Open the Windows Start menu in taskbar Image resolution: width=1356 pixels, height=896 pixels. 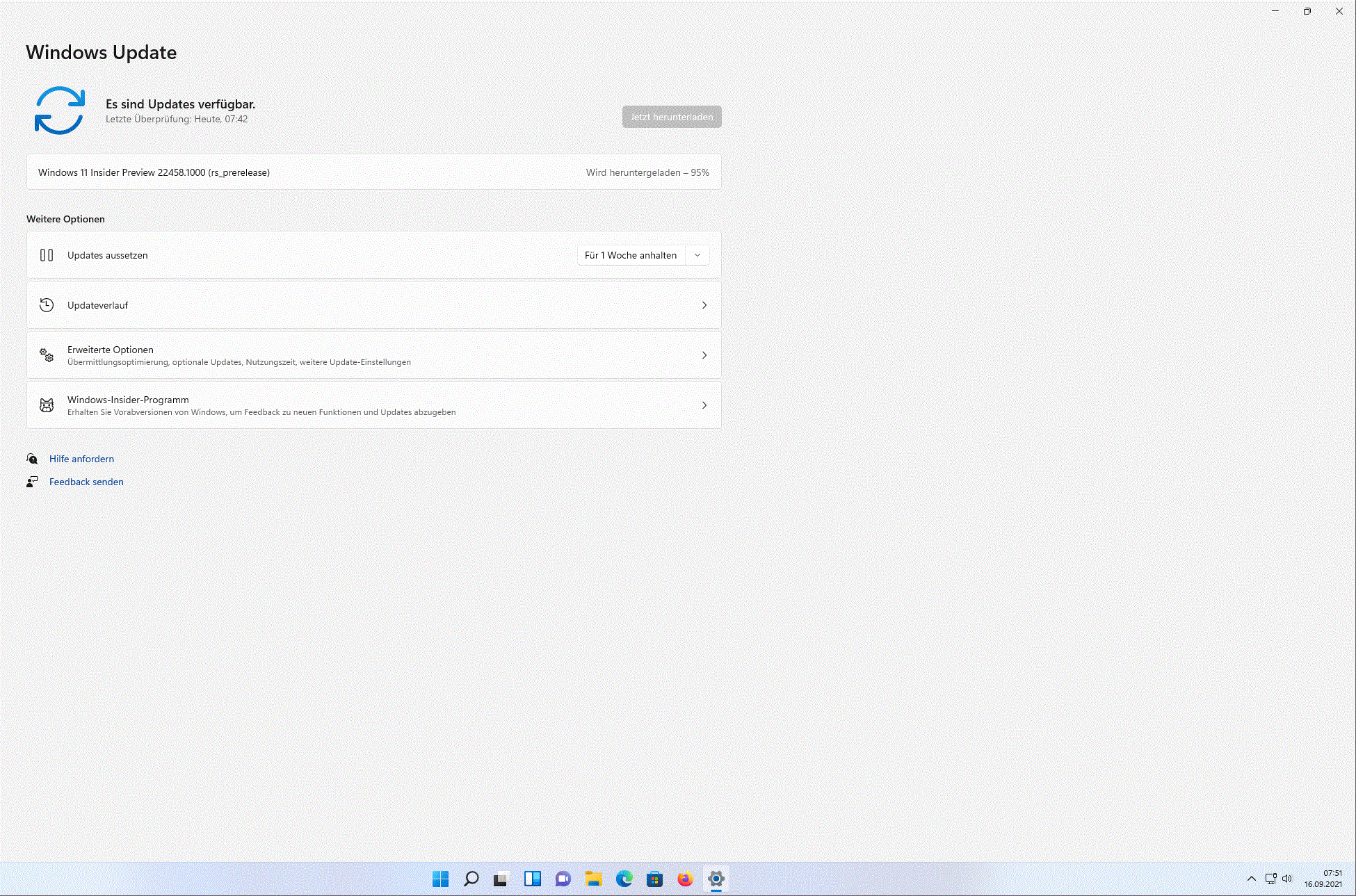coord(441,879)
